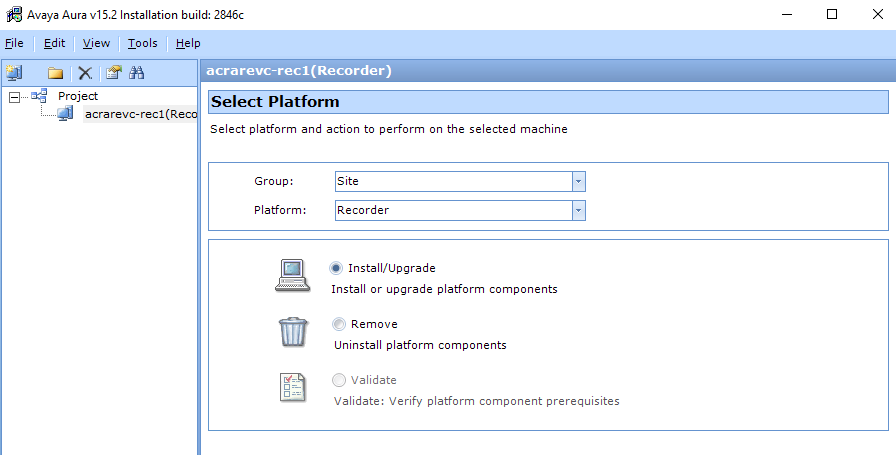Select the Install/Upgrade radio button
This screenshot has width=896, height=455.
coord(337,268)
